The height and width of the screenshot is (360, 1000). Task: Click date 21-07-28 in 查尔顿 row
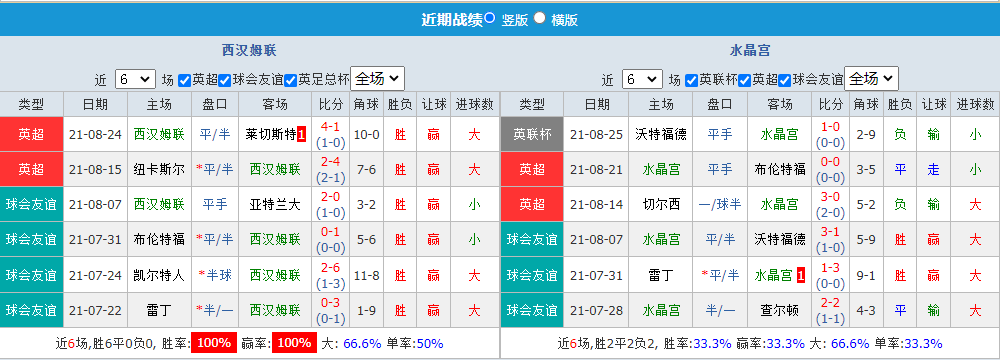596,311
